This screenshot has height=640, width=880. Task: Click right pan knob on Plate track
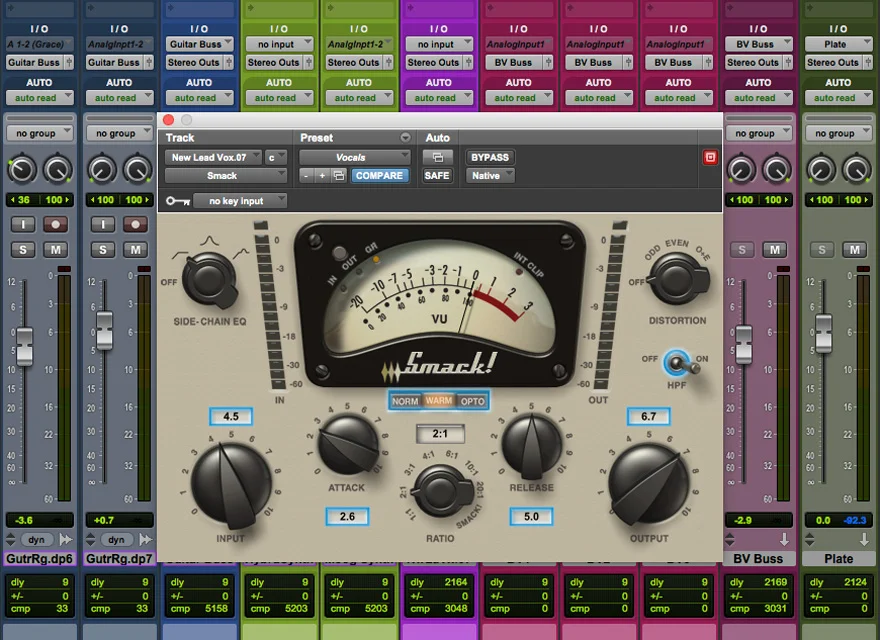point(856,170)
